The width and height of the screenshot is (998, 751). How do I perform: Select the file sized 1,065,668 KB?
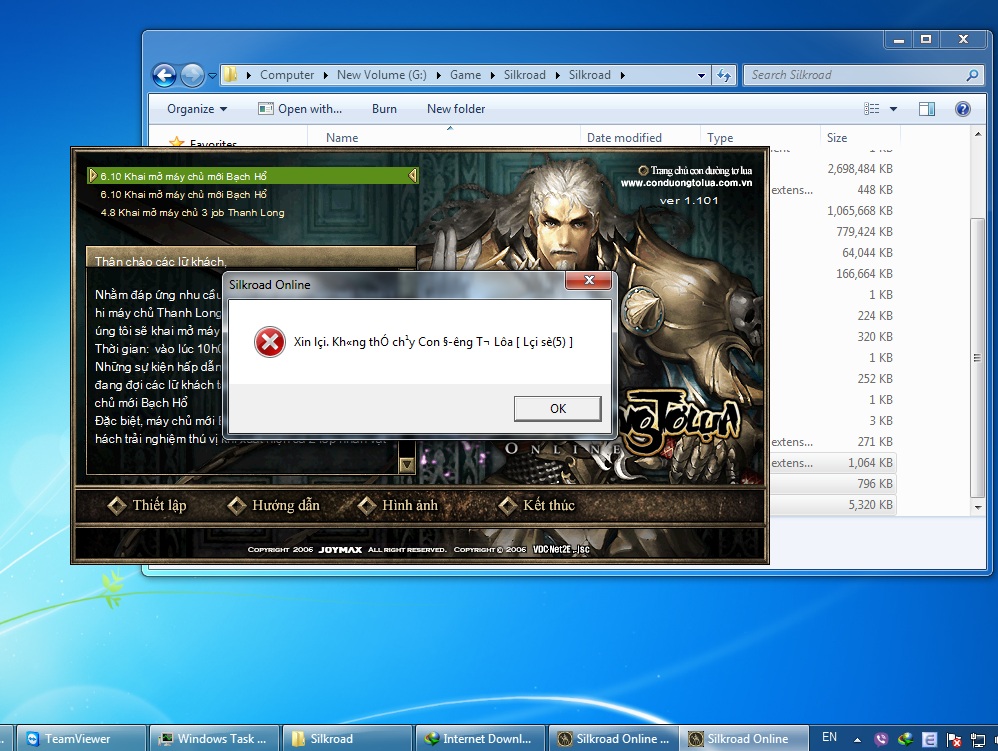[859, 211]
